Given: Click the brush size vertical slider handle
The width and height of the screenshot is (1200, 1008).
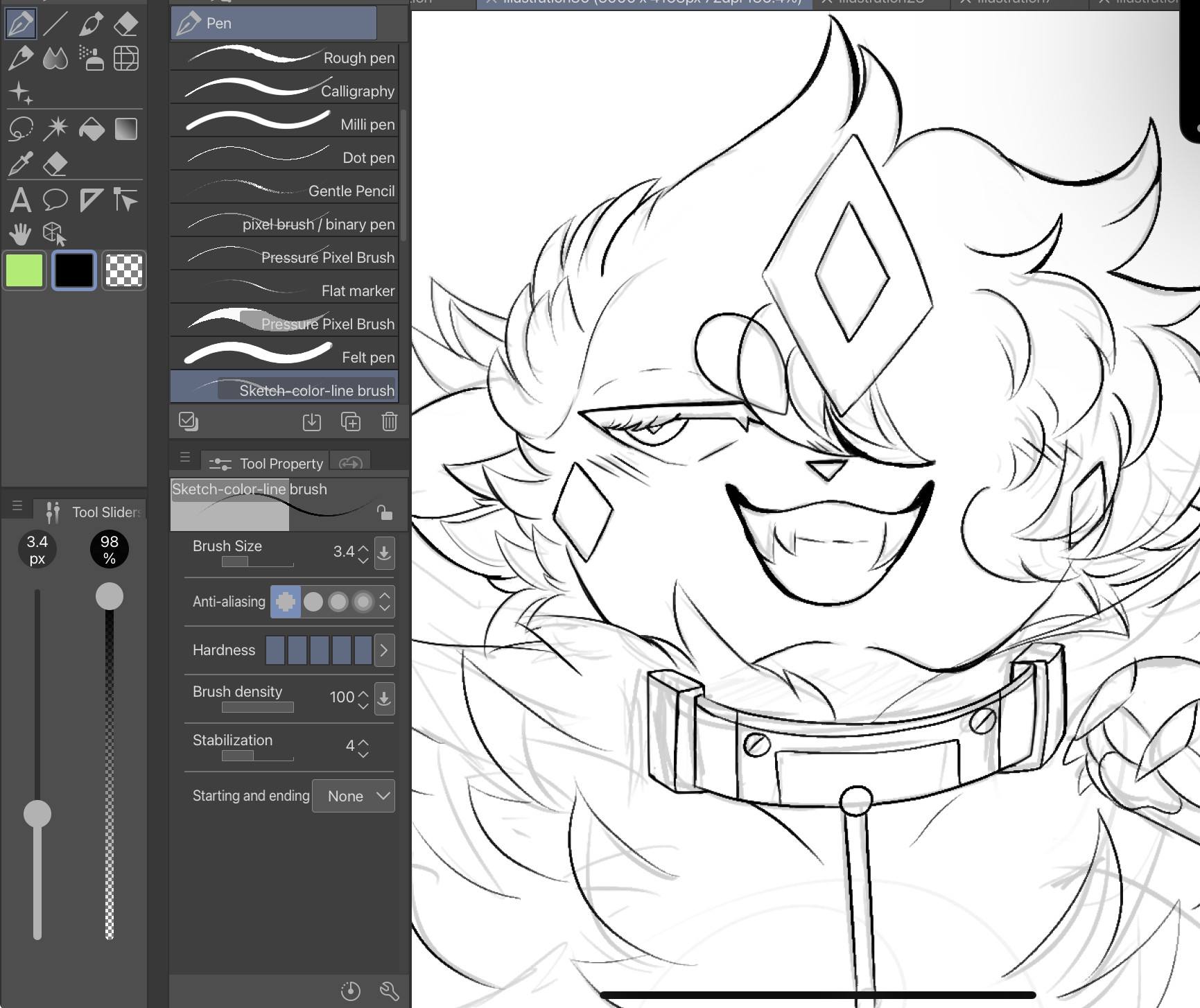Looking at the screenshot, I should (x=37, y=814).
